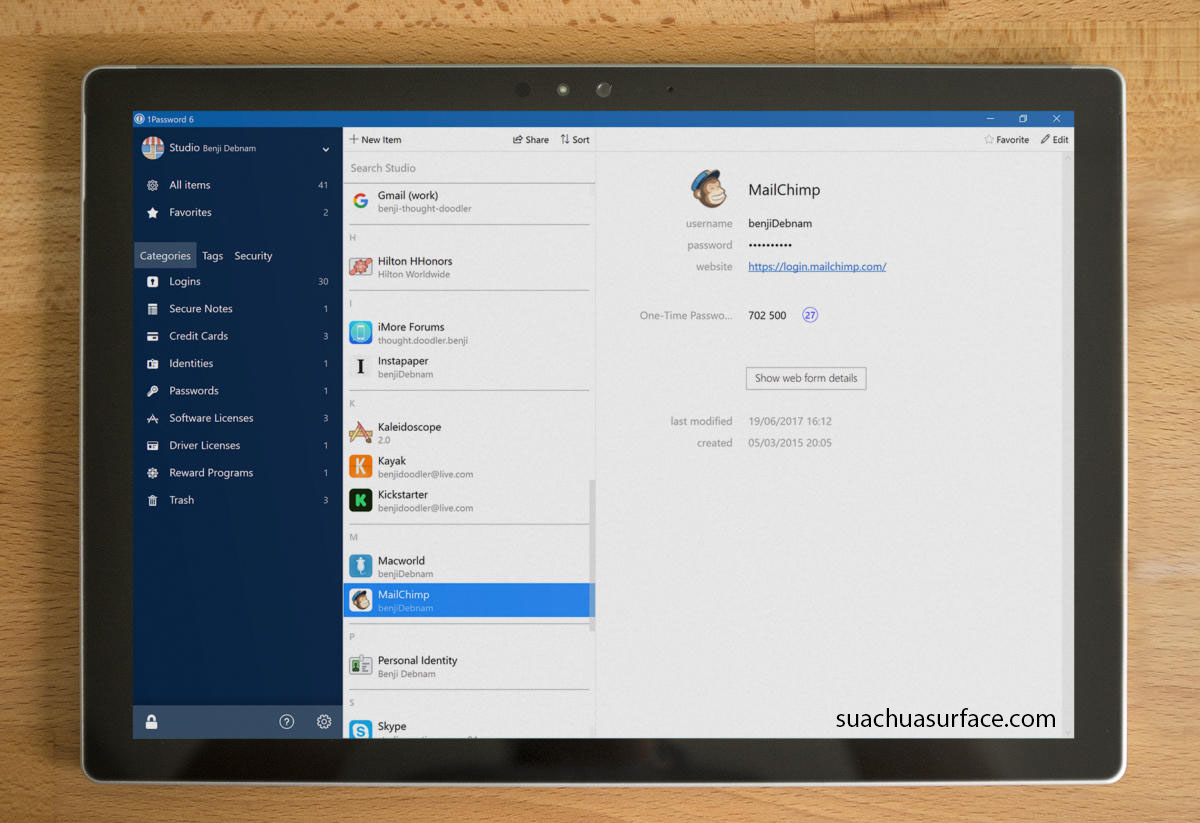Click the large MailChimp detail icon
1200x823 pixels.
[709, 189]
